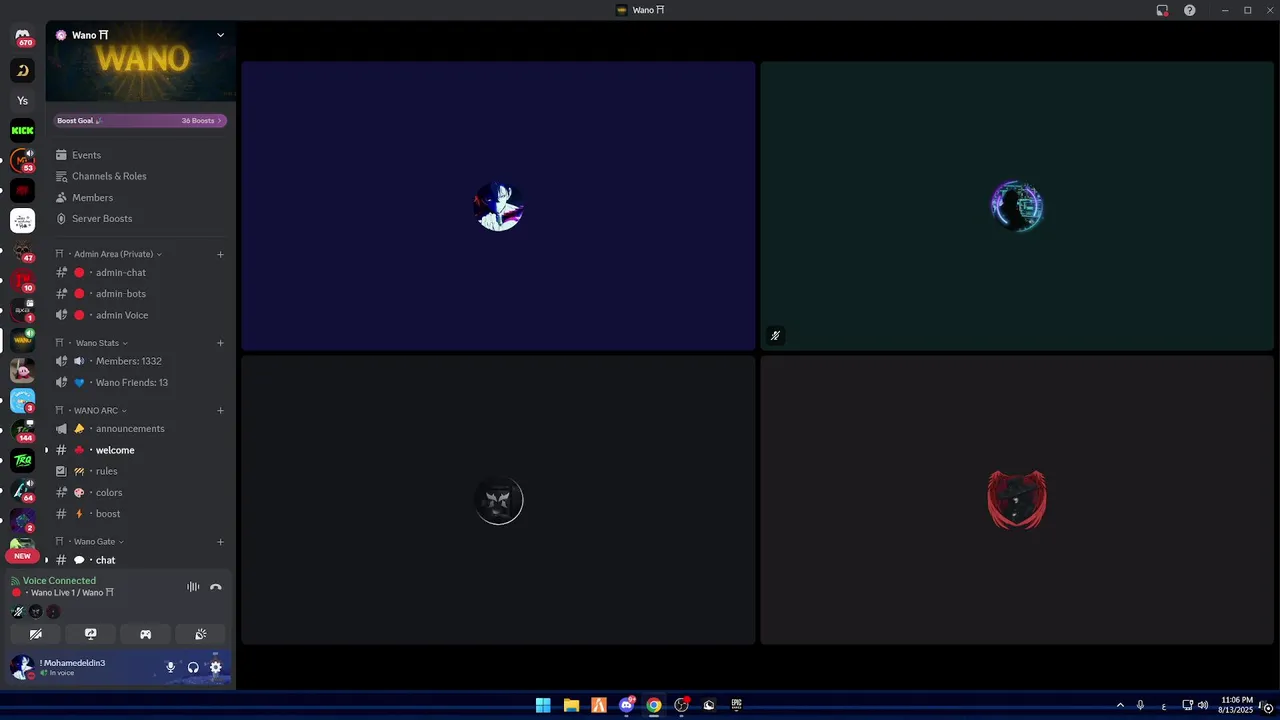Open the Help question mark icon
This screenshot has width=1280, height=720.
click(1190, 10)
